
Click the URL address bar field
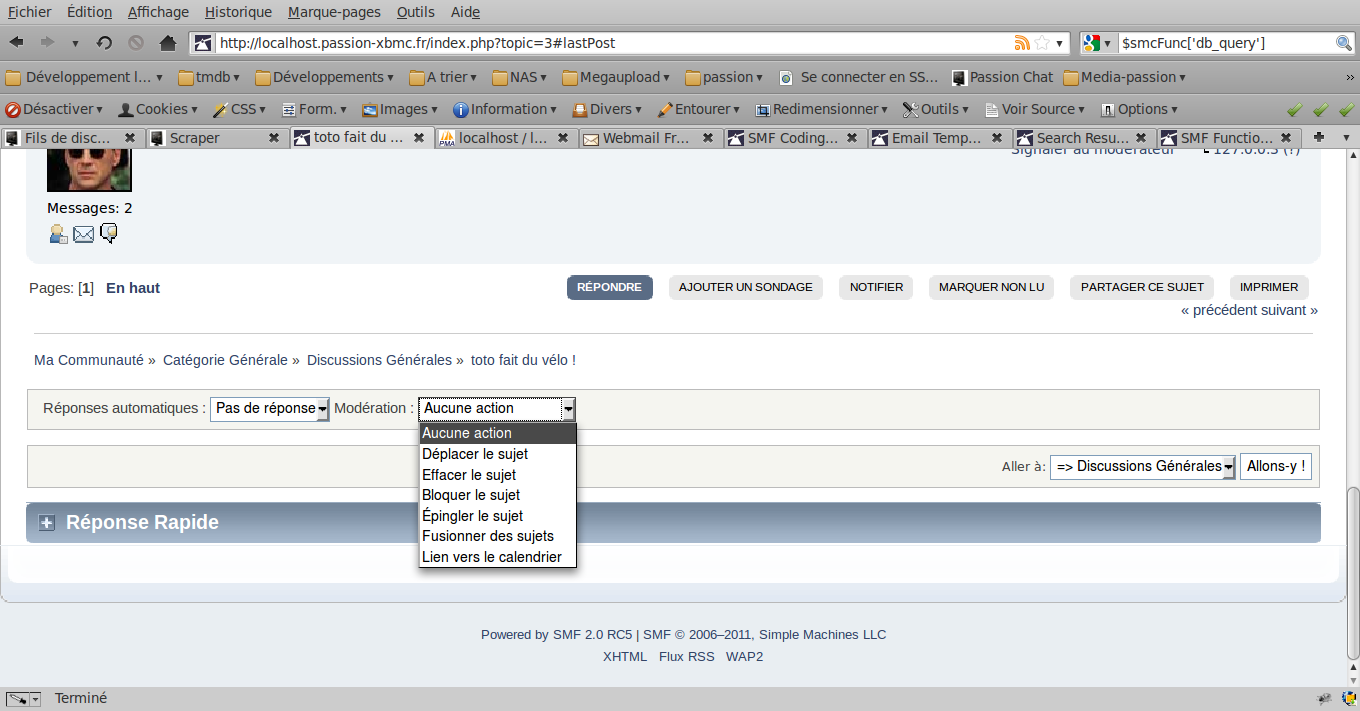[x=610, y=43]
